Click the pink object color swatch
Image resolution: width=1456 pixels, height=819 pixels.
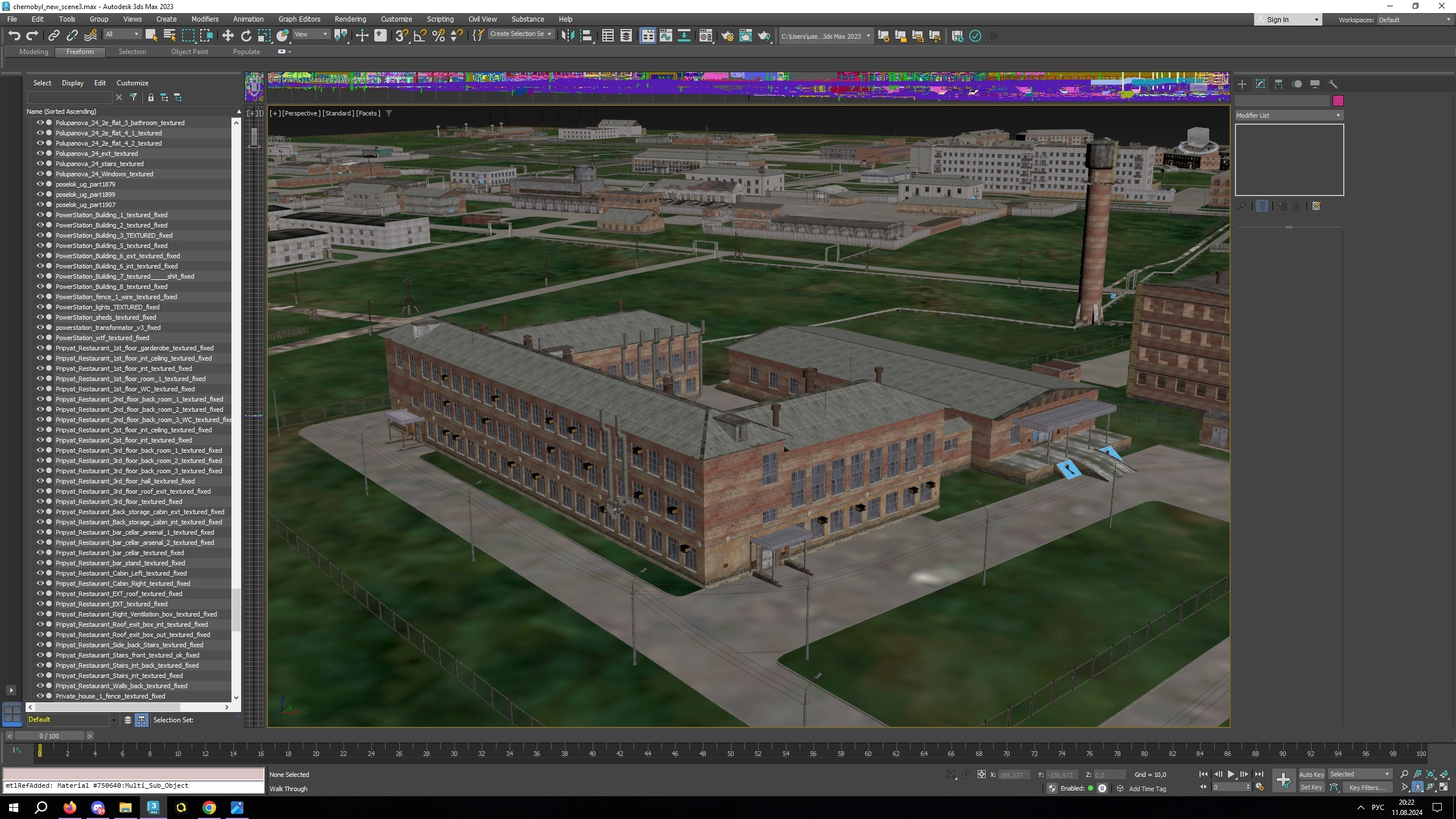point(1338,101)
